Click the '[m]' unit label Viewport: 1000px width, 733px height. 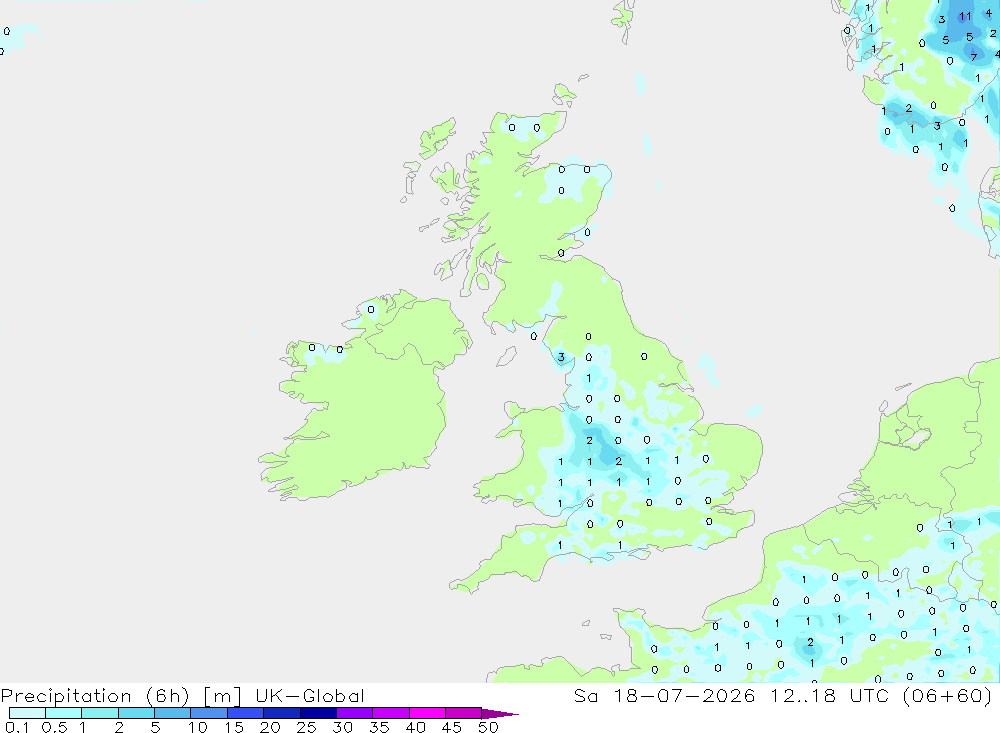[223, 696]
